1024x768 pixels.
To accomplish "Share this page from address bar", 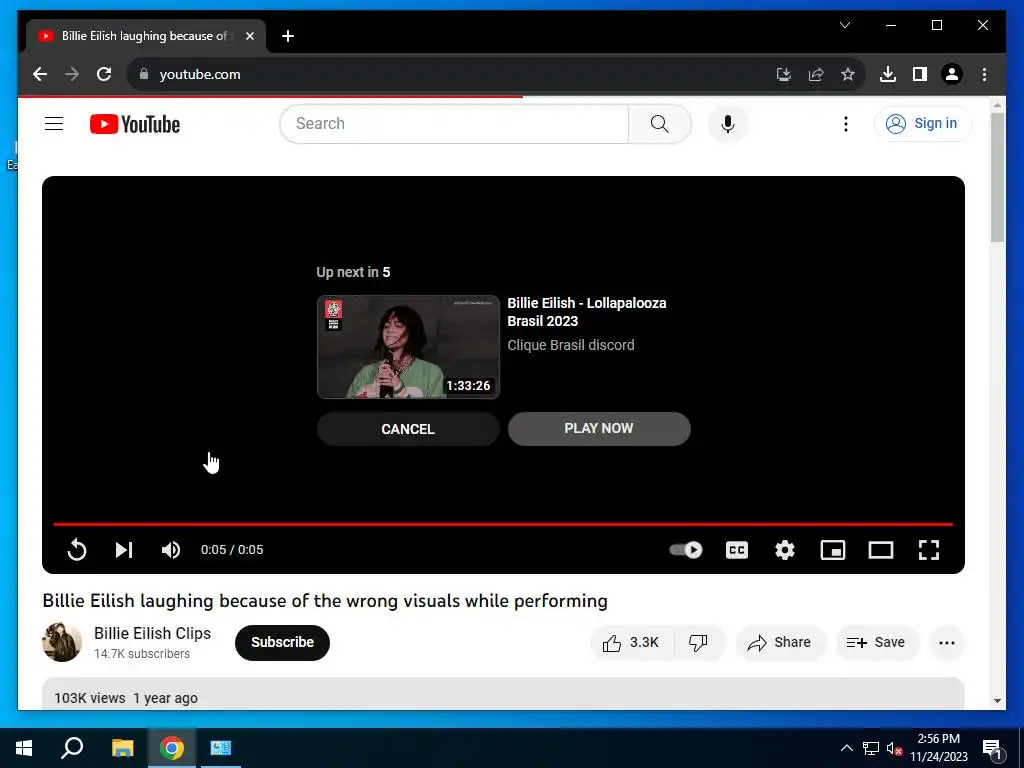I will [x=816, y=74].
